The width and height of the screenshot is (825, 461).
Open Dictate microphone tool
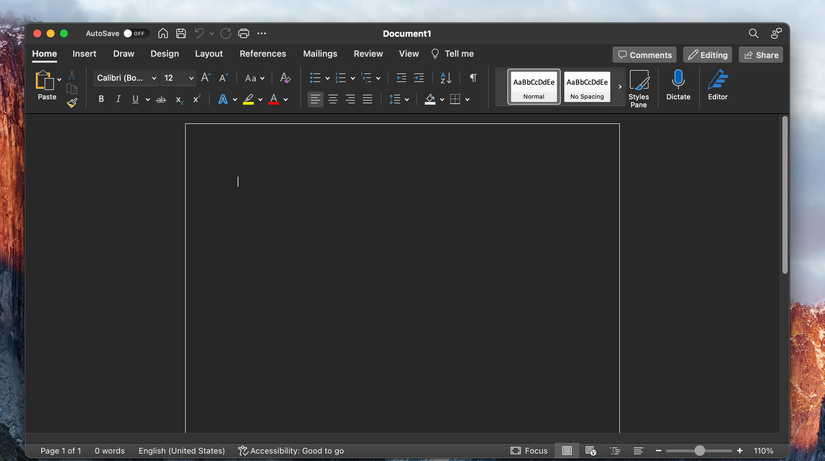pos(678,85)
